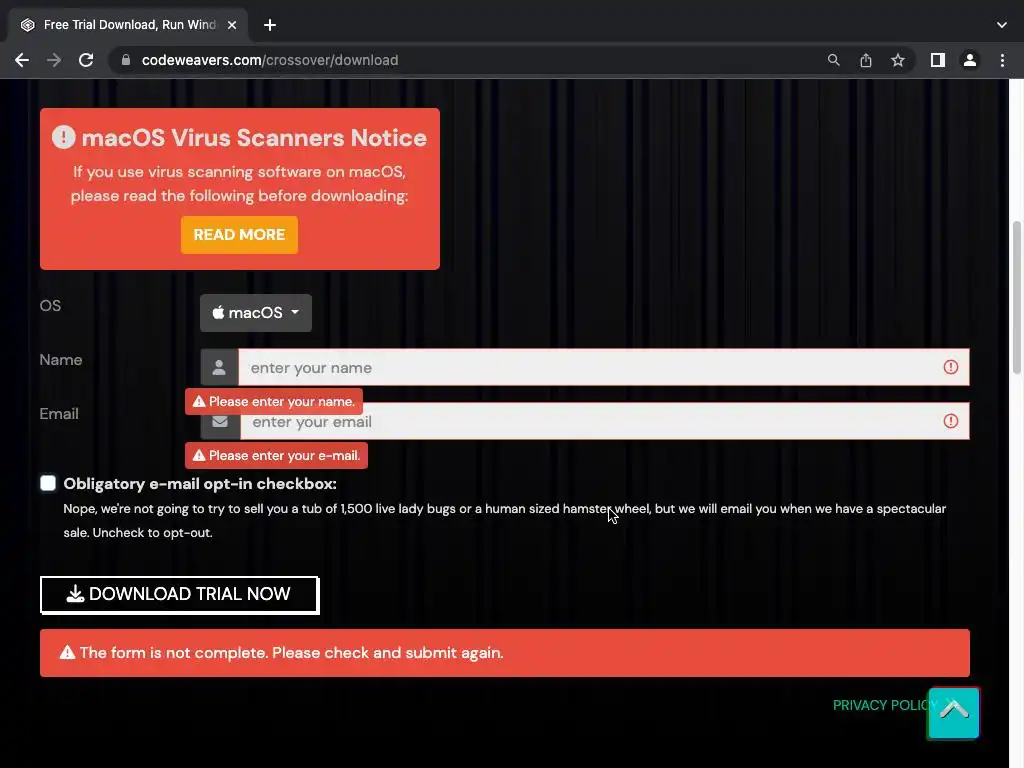Select the Free Trial Download tab
1024x768 pixels.
point(129,25)
